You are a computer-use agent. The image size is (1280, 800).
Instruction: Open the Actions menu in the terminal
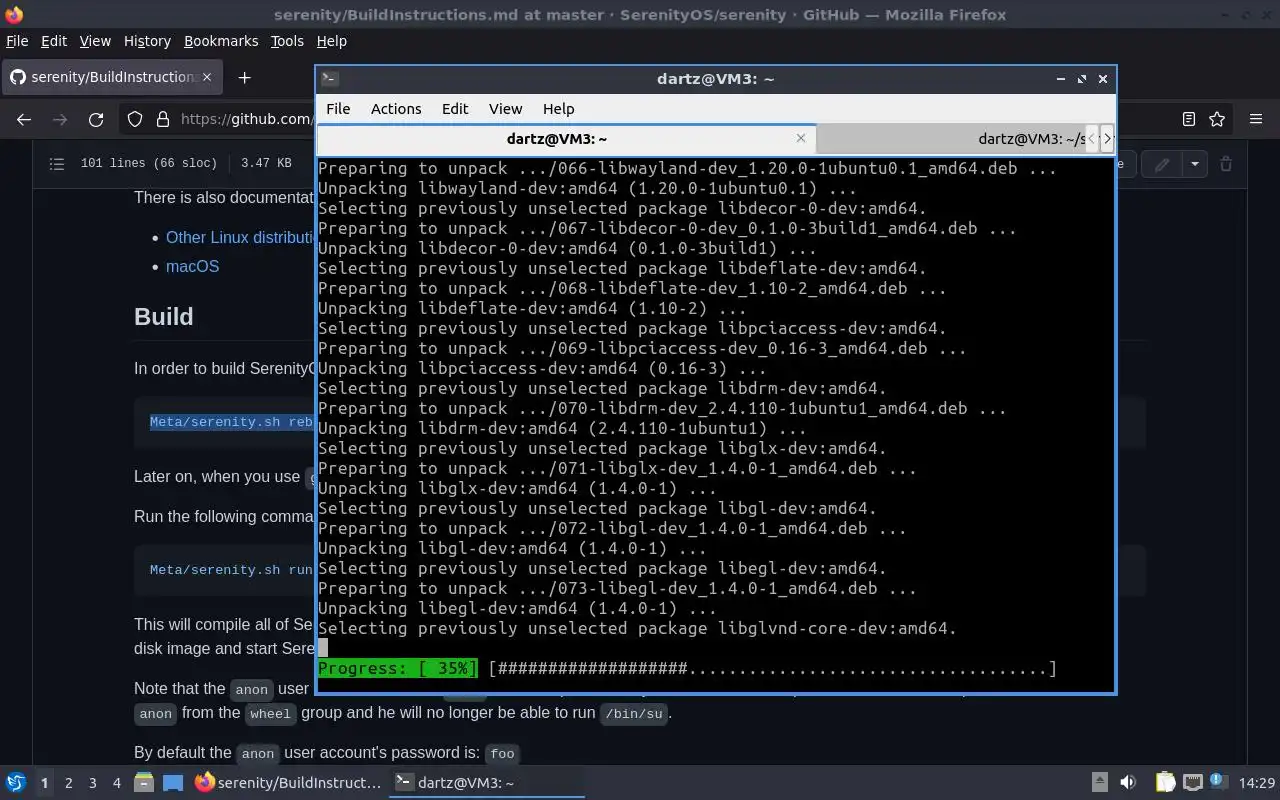coord(396,108)
